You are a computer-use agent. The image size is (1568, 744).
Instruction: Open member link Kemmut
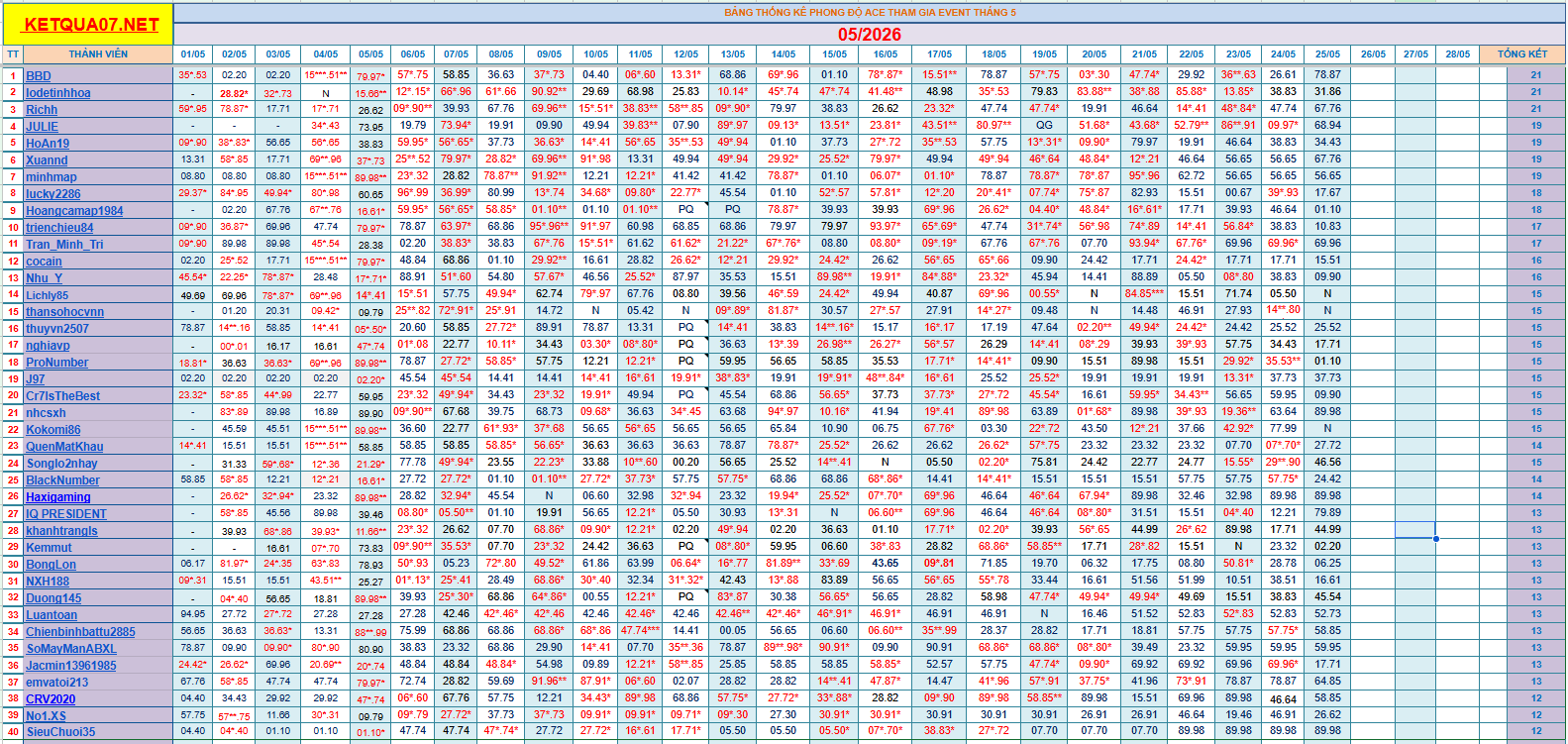pyautogui.click(x=49, y=548)
